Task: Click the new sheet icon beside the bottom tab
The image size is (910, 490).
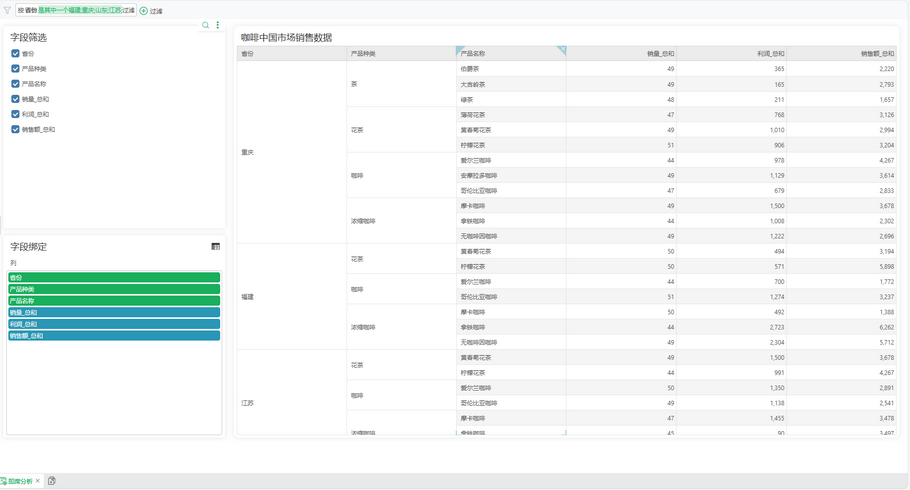Action: [x=52, y=481]
